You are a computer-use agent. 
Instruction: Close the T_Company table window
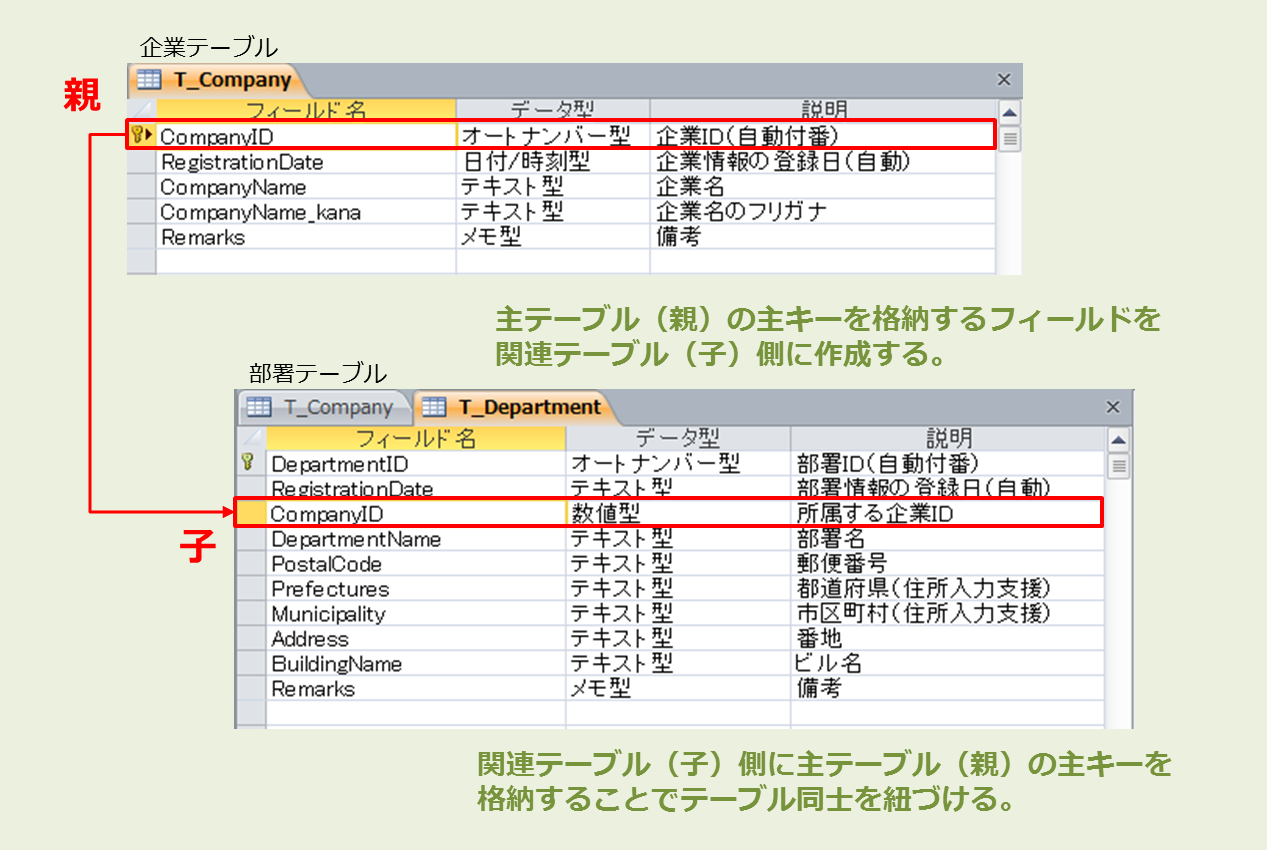click(x=1004, y=80)
